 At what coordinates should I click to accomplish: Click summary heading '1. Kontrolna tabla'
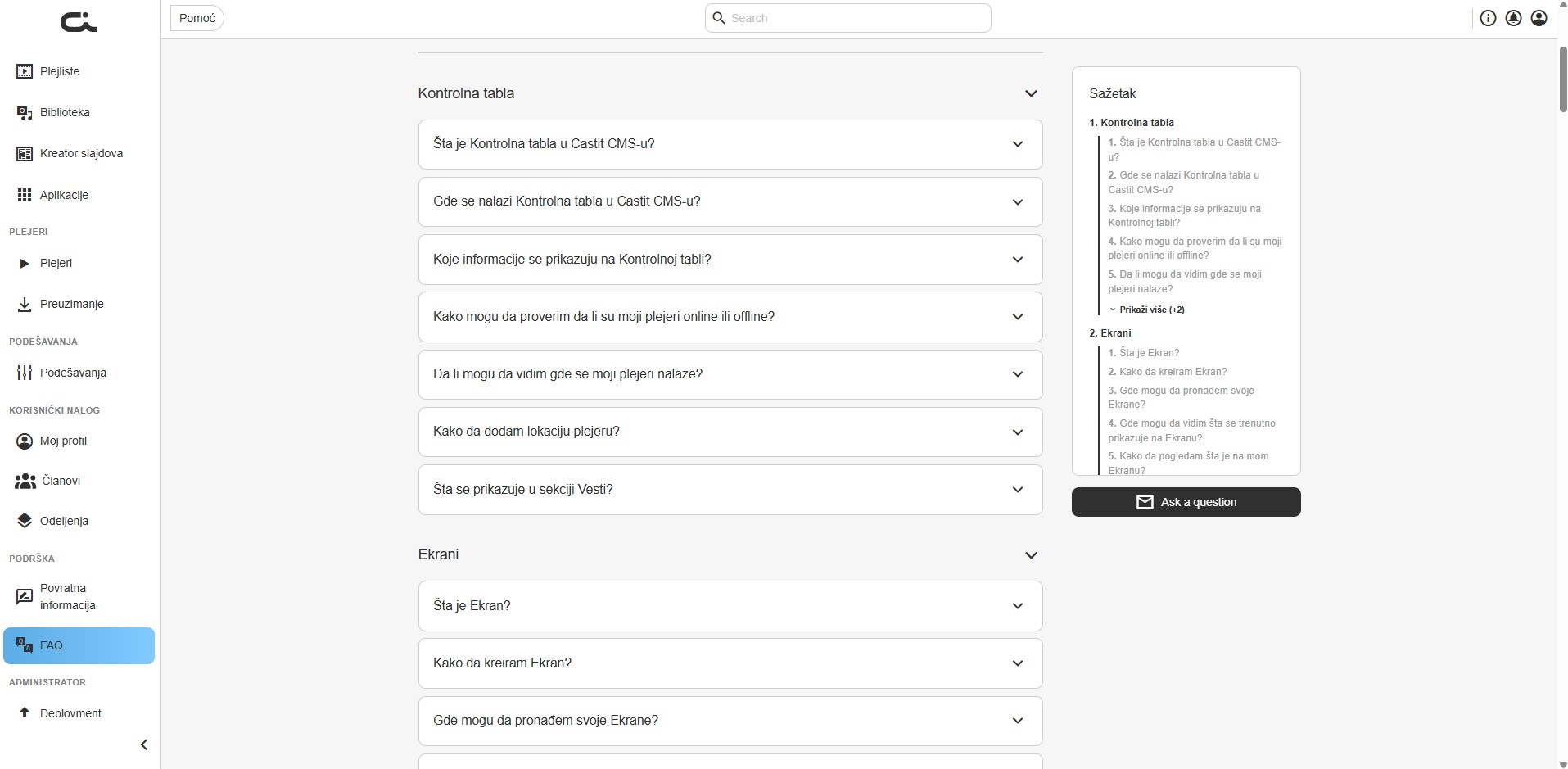tap(1132, 123)
